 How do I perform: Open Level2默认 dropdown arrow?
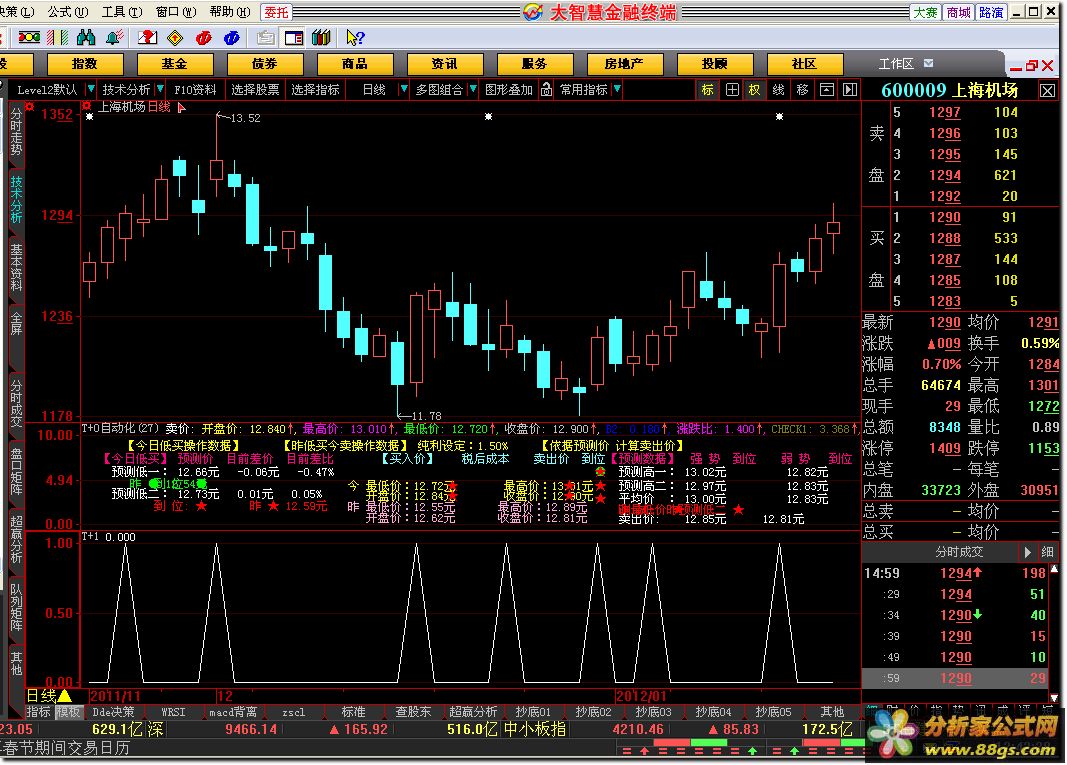[91, 89]
